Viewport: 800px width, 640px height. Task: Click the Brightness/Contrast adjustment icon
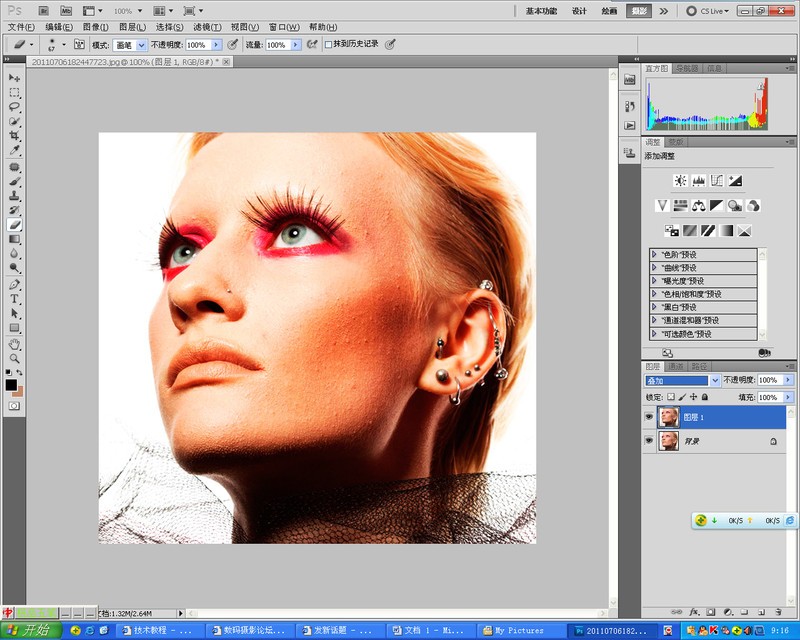680,181
